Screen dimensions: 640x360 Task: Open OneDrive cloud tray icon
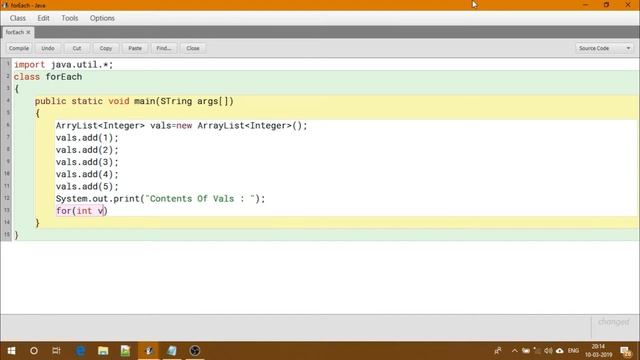[560, 351]
